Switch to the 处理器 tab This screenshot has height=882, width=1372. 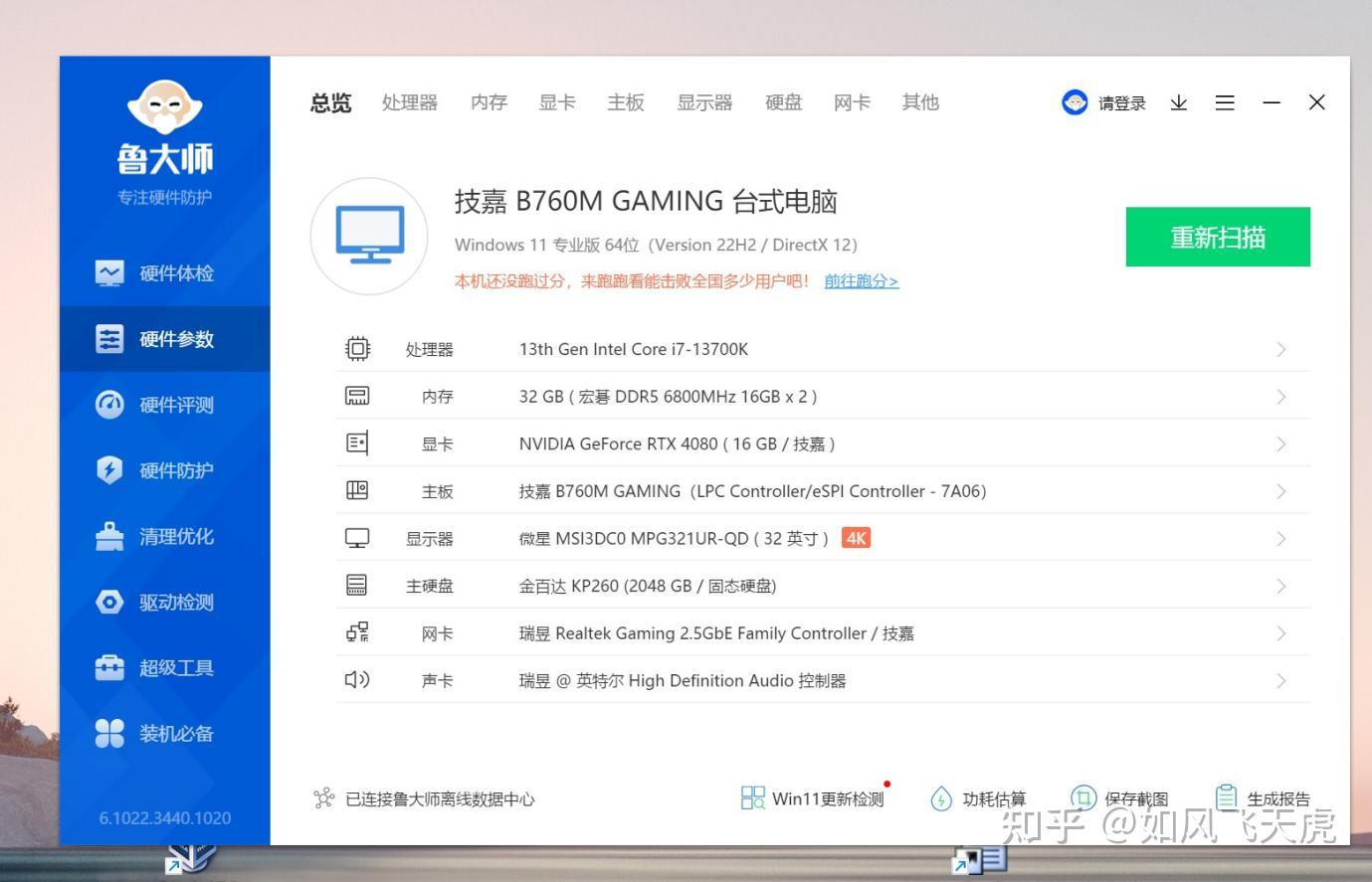(x=410, y=102)
